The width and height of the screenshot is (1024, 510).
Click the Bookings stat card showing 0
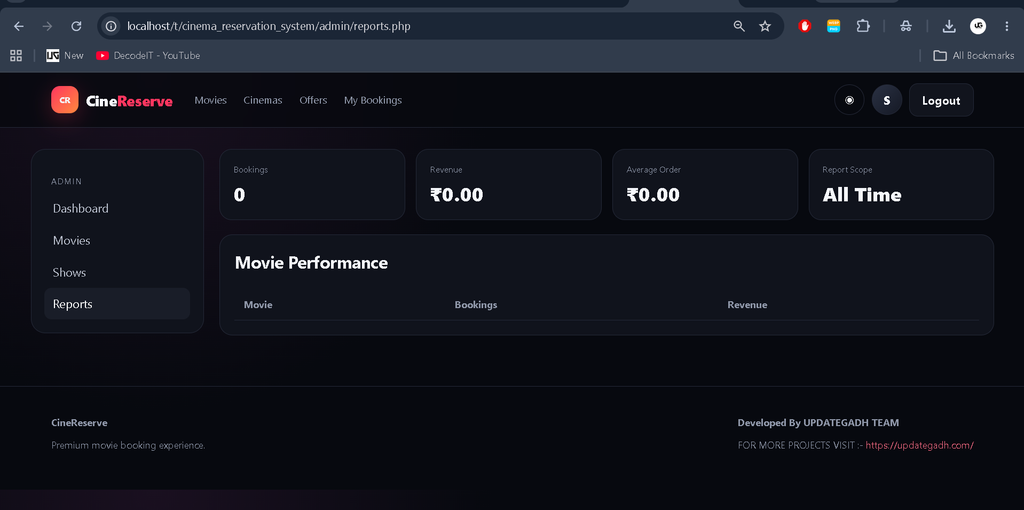click(312, 185)
